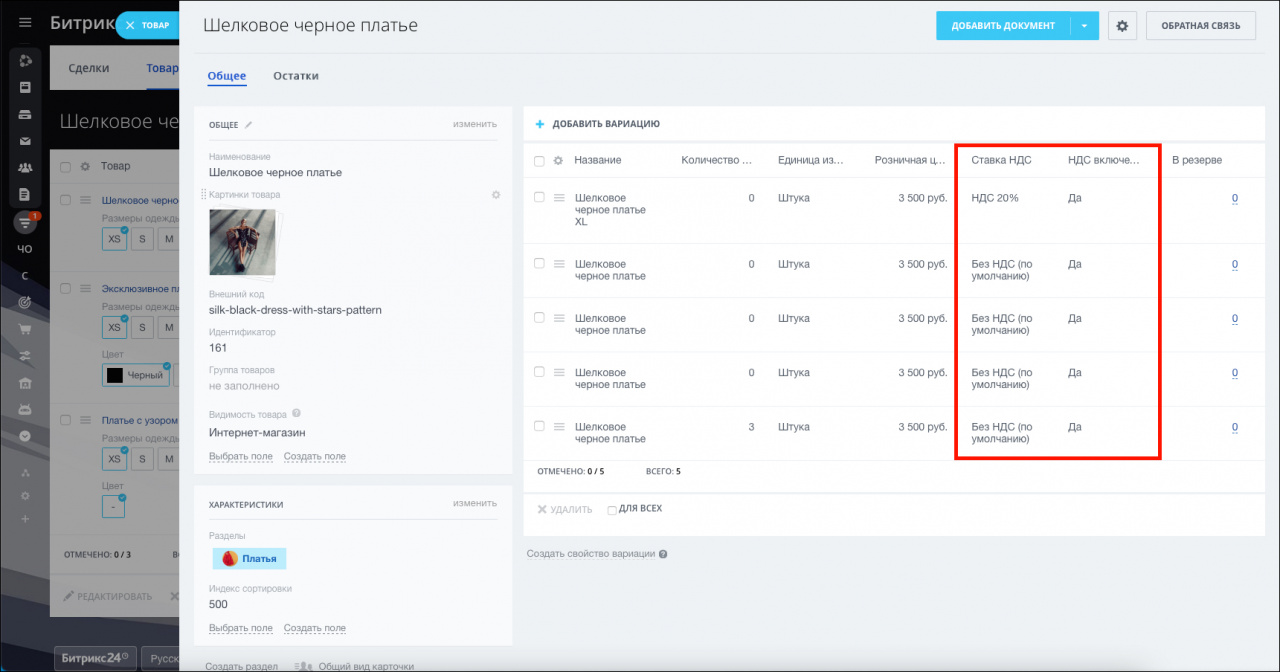Click изменить link in Характеристики section
This screenshot has width=1280, height=672.
(474, 503)
